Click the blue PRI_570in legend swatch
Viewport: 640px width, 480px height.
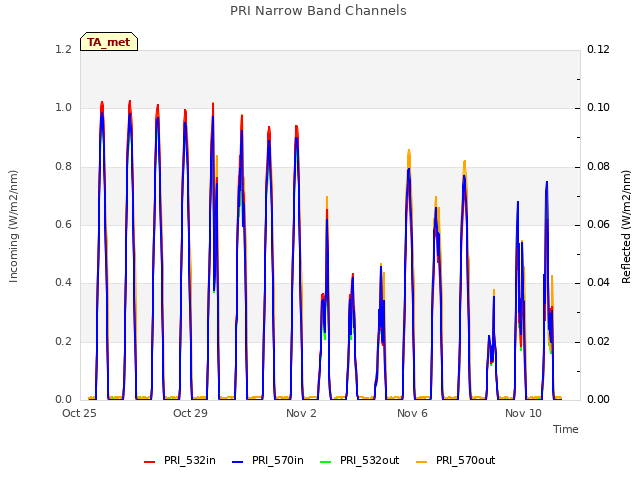point(238,462)
